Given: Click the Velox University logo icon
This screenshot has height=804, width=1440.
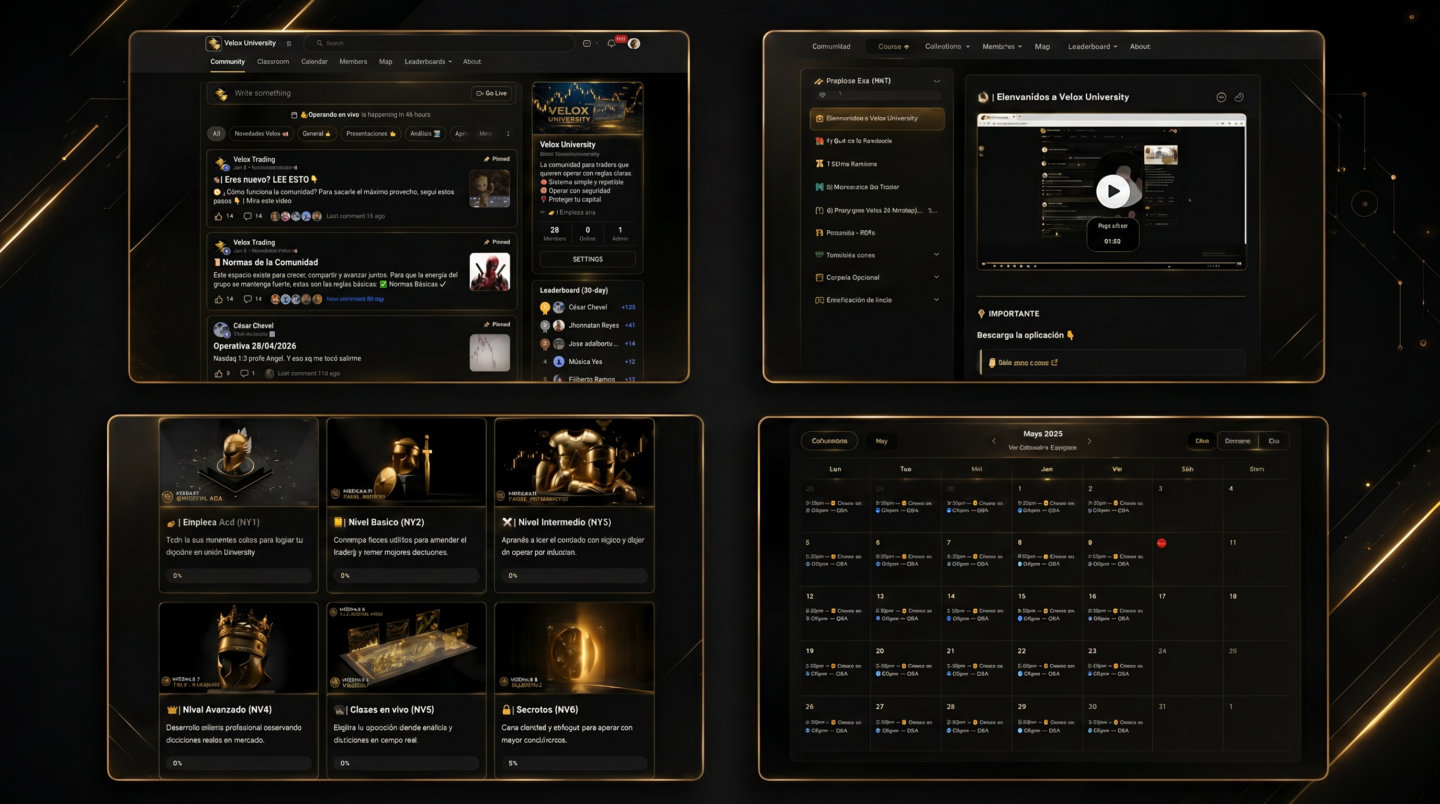Looking at the screenshot, I should [x=213, y=44].
